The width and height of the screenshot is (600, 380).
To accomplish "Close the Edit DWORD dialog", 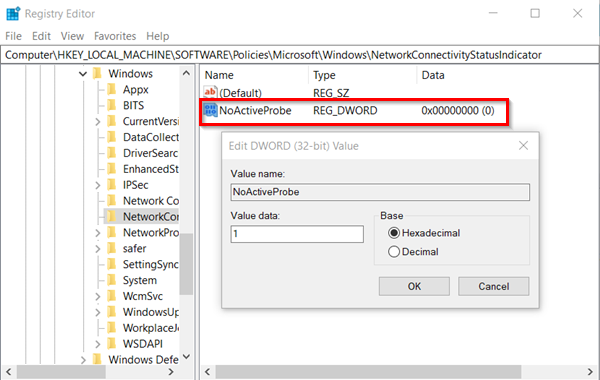I will pos(523,145).
